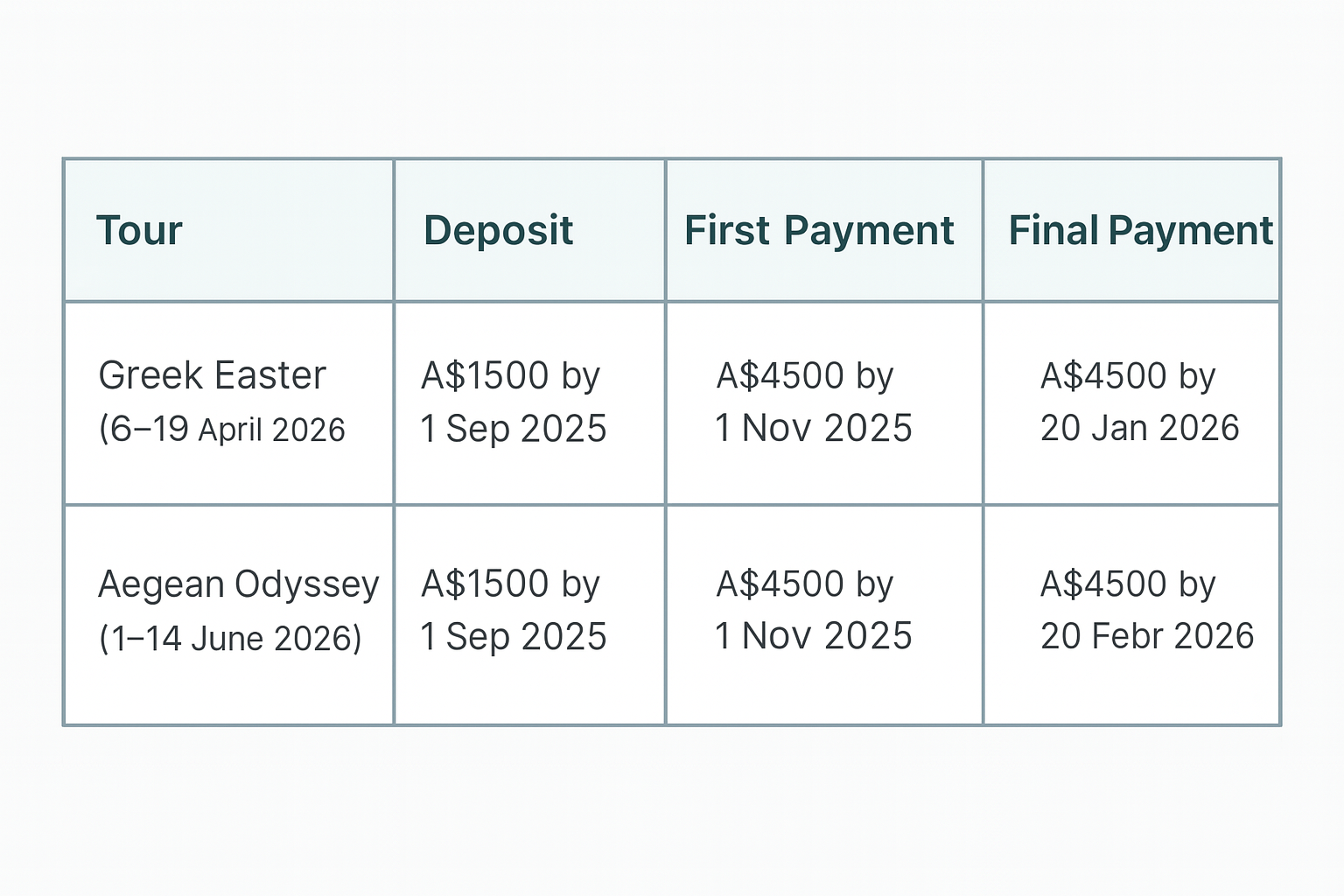Click the First Payment column header
This screenshot has width=1344, height=896.
(x=819, y=231)
